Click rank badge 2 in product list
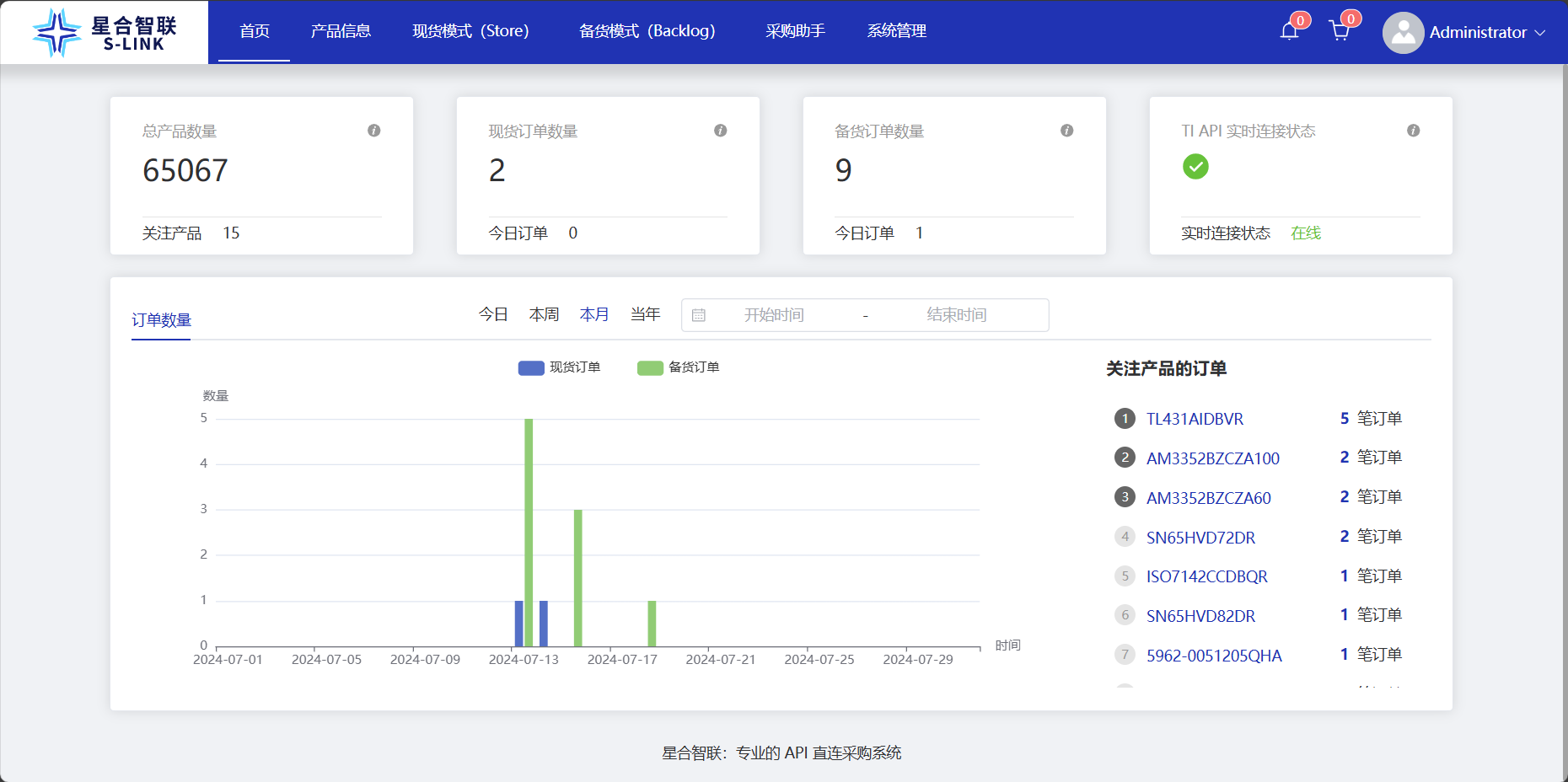1568x782 pixels. pyautogui.click(x=1125, y=458)
